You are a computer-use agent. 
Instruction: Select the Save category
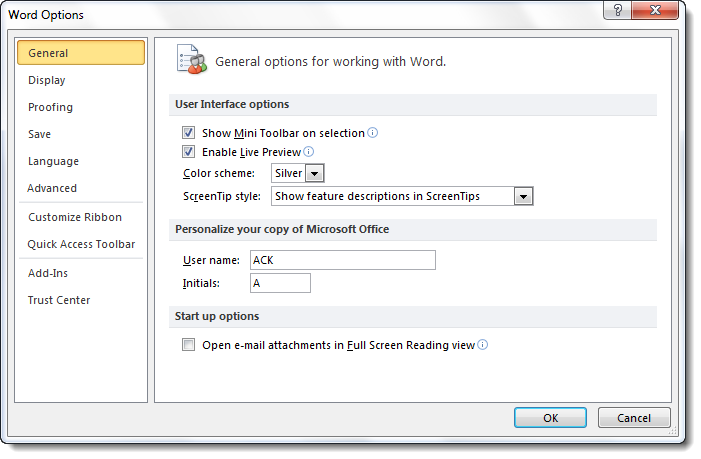40,134
